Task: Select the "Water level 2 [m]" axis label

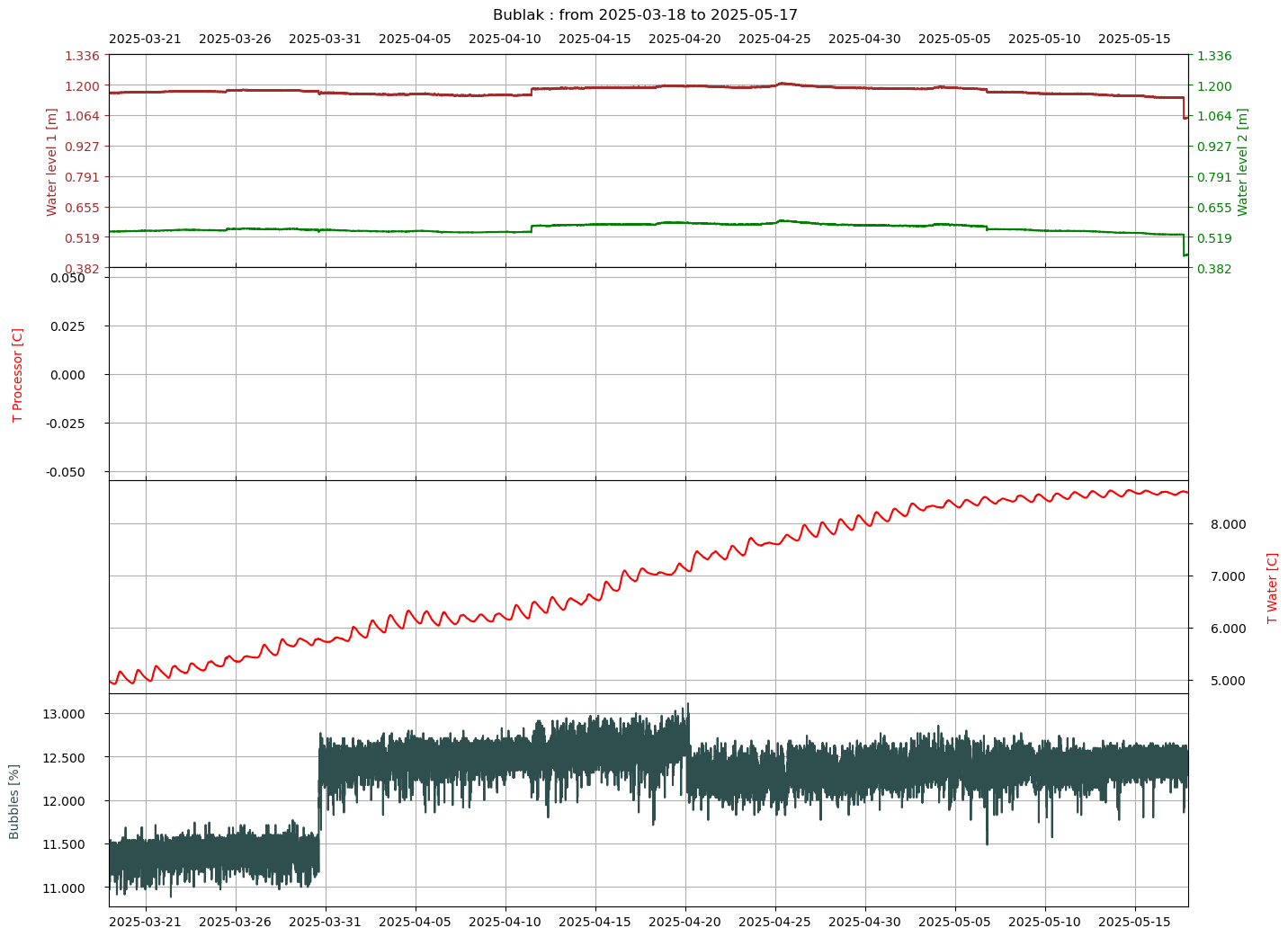Action: tap(1243, 162)
